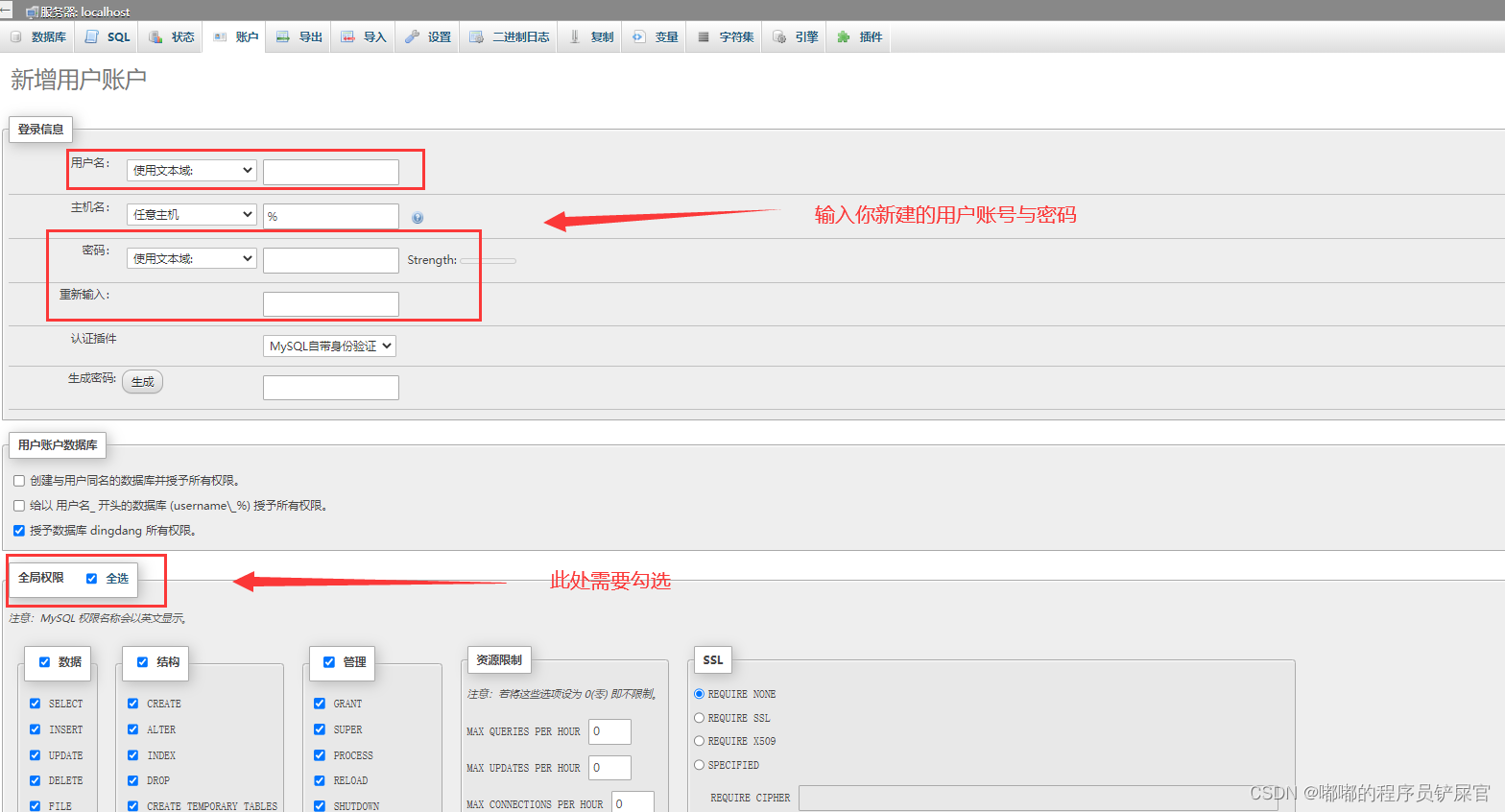Toggle the global privileges 全选 checkbox

point(92,579)
